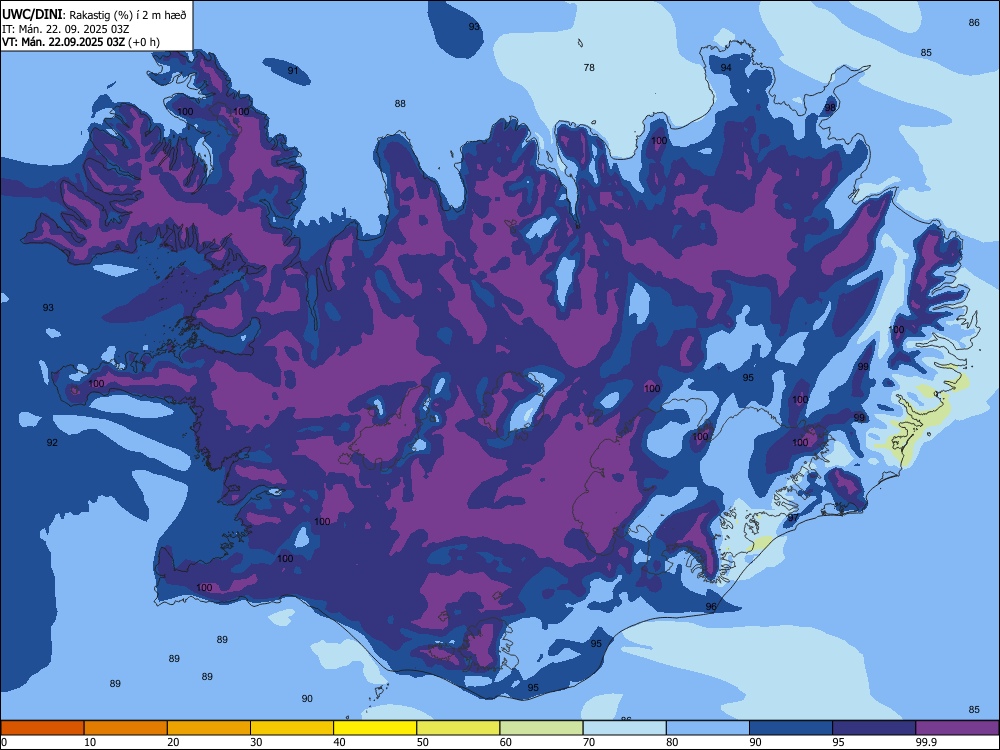
Task: Click the title 'UWC/DINI: Rakastig (%) í 2 m hæð'
Action: click(x=94, y=15)
